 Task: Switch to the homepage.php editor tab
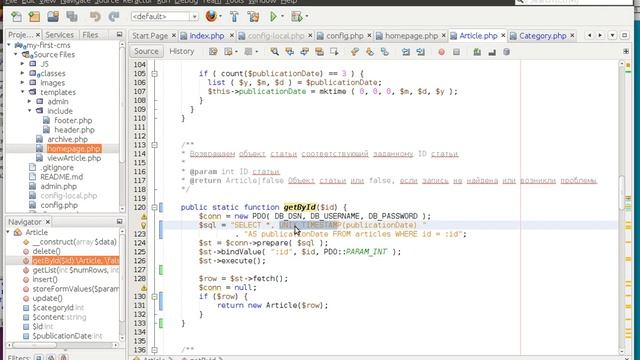(411, 36)
